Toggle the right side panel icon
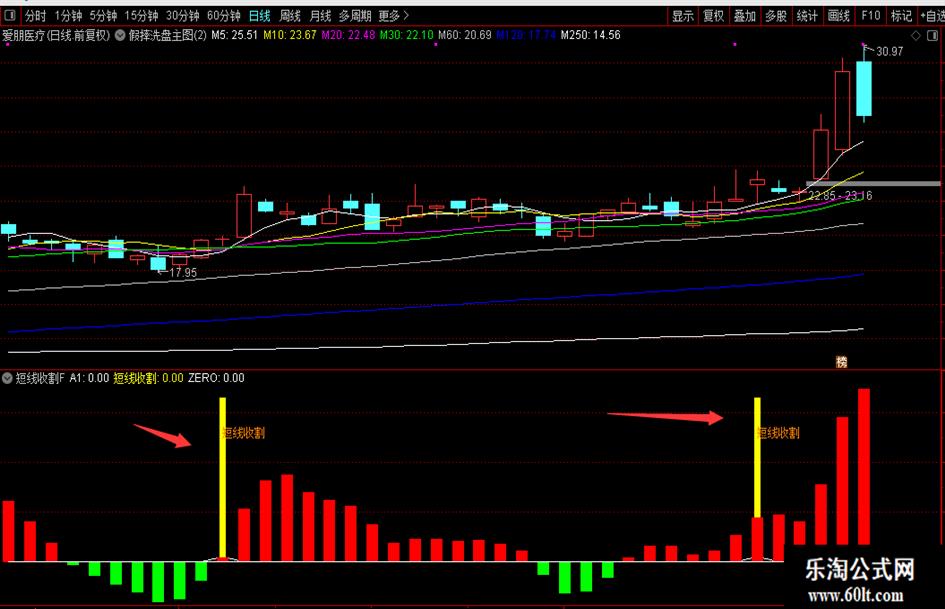The image size is (945, 609). (932, 36)
